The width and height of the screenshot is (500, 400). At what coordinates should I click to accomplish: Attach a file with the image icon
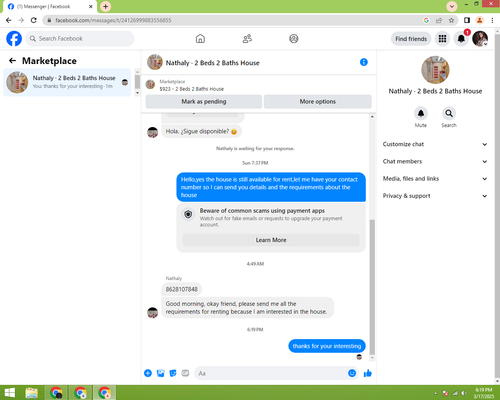pyautogui.click(x=161, y=373)
